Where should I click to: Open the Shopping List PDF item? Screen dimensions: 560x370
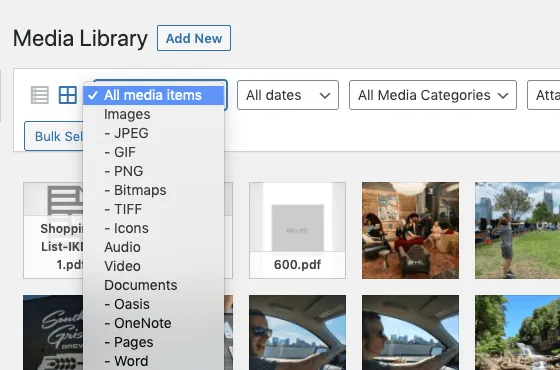tap(53, 230)
